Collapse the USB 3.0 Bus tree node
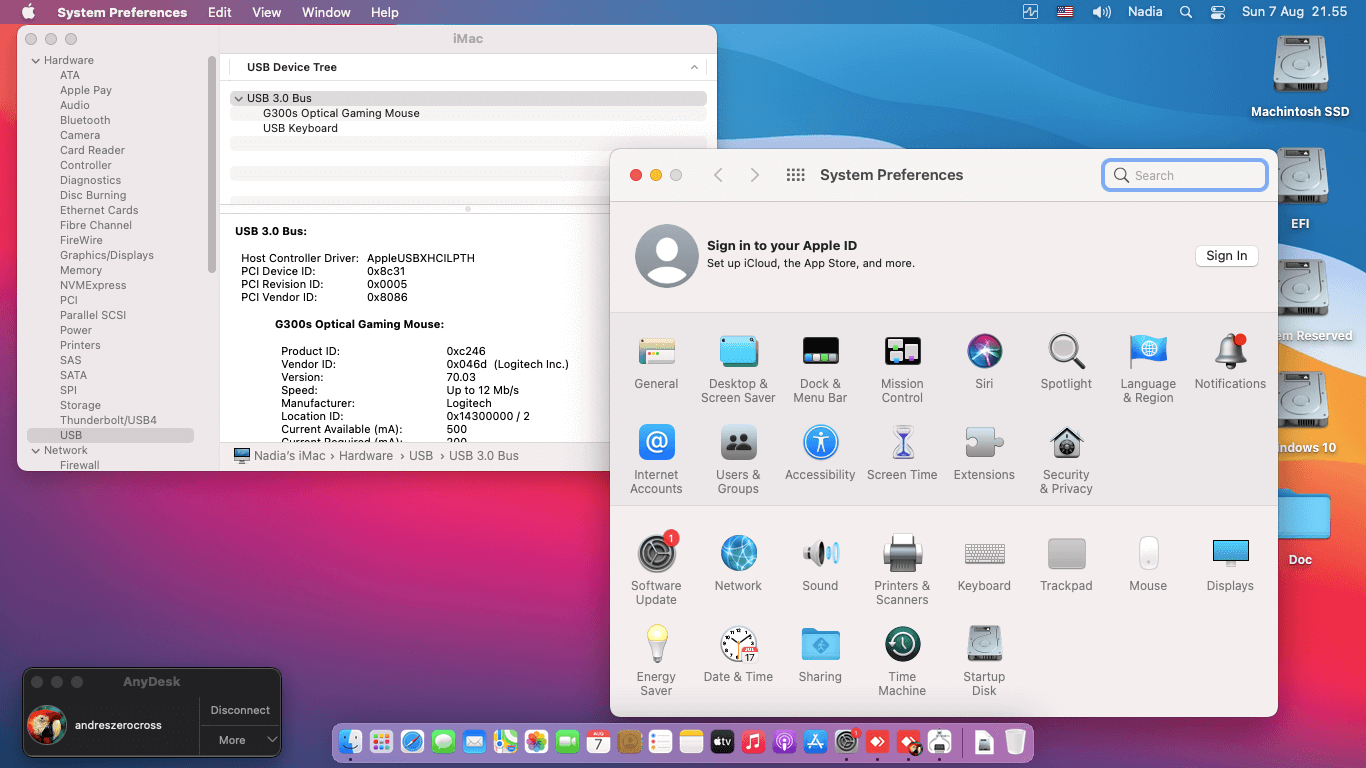This screenshot has width=1366, height=768. point(238,99)
